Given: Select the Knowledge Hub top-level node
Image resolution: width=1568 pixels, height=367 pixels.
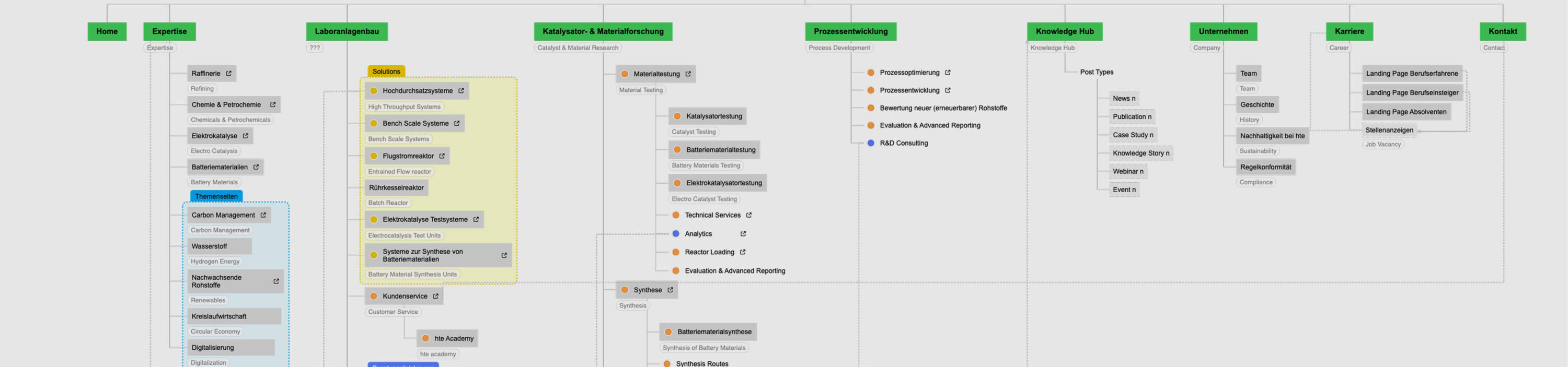Looking at the screenshot, I should pyautogui.click(x=1064, y=32).
